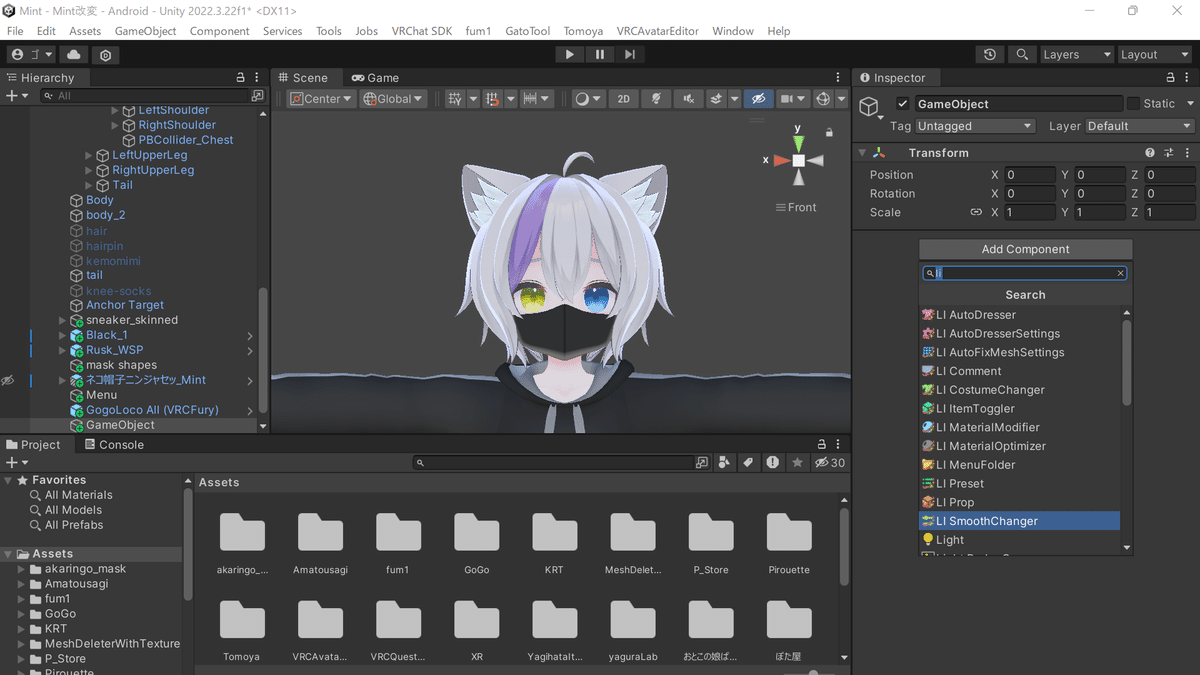
Task: Toggle the GameObject active checkbox
Action: coord(903,104)
